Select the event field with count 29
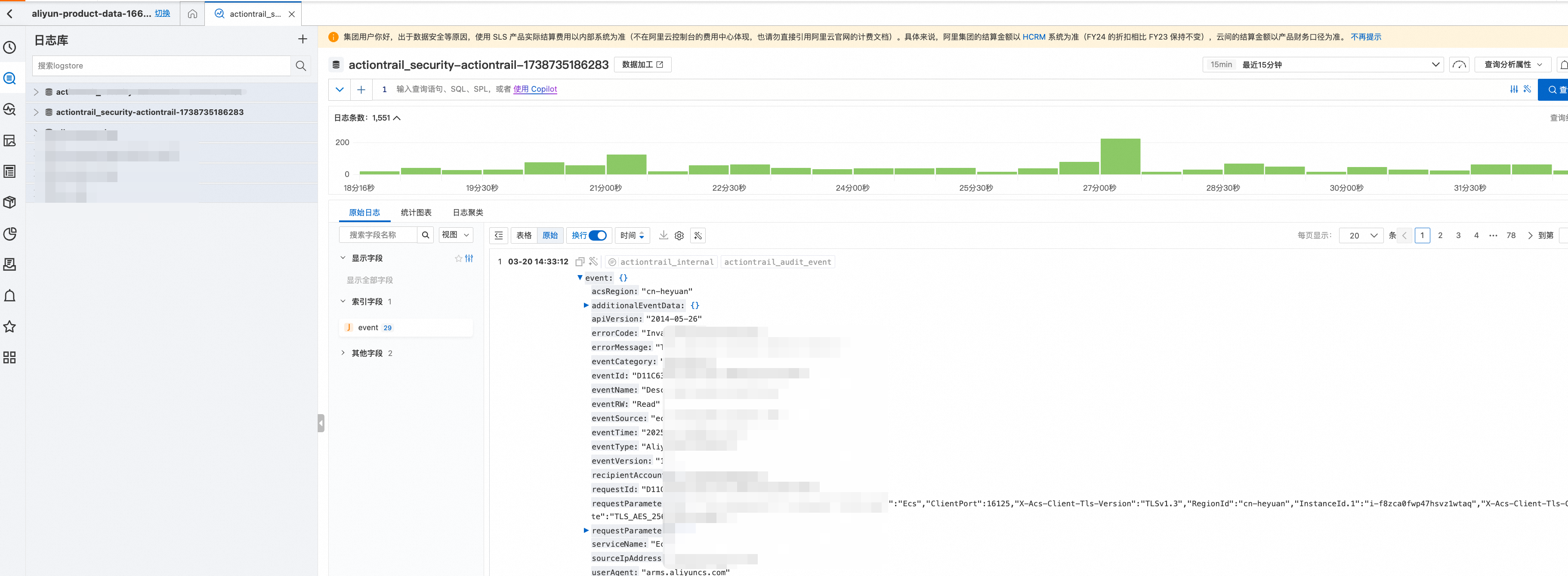 (x=406, y=328)
